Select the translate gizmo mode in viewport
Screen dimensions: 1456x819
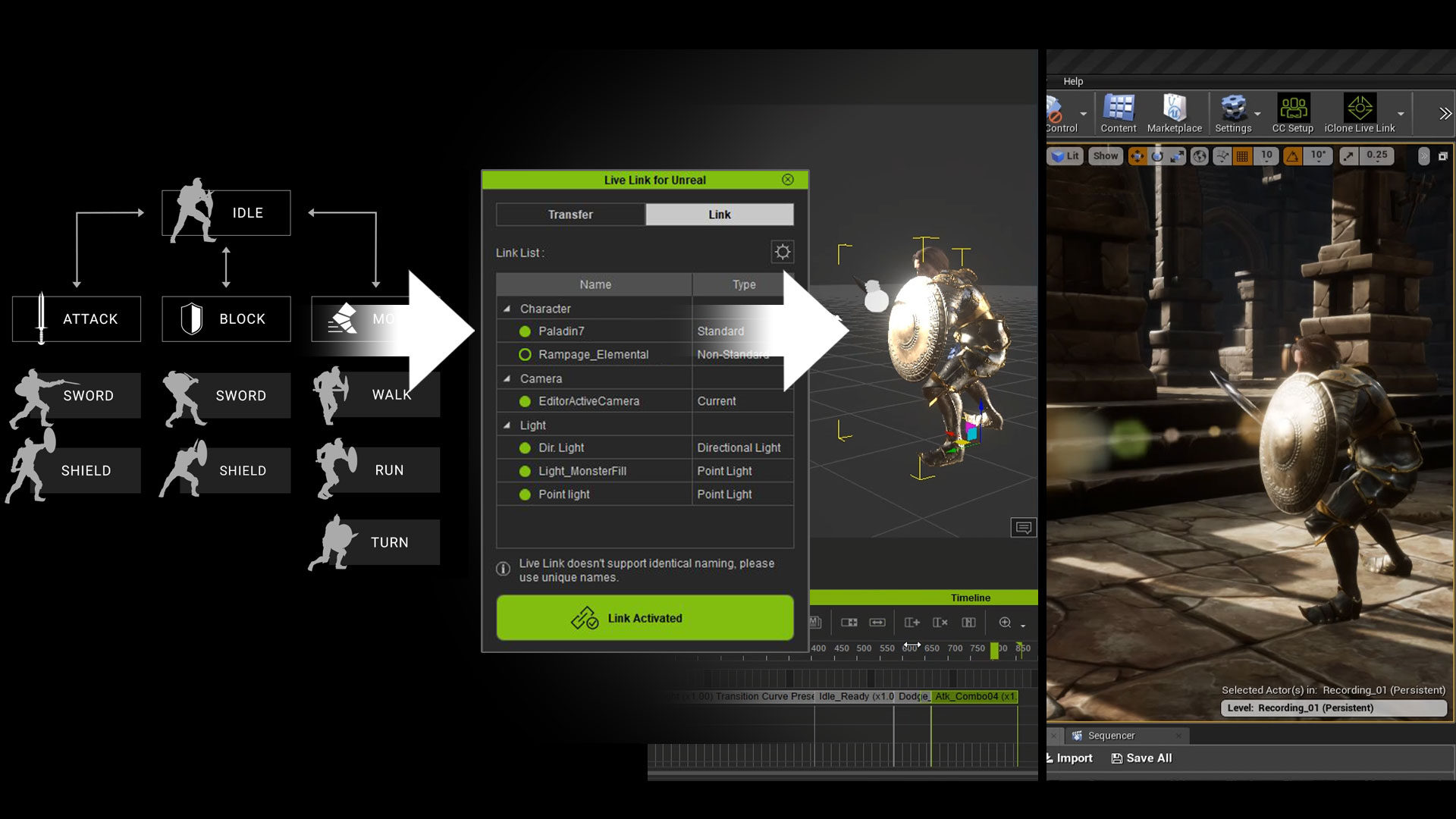1137,156
